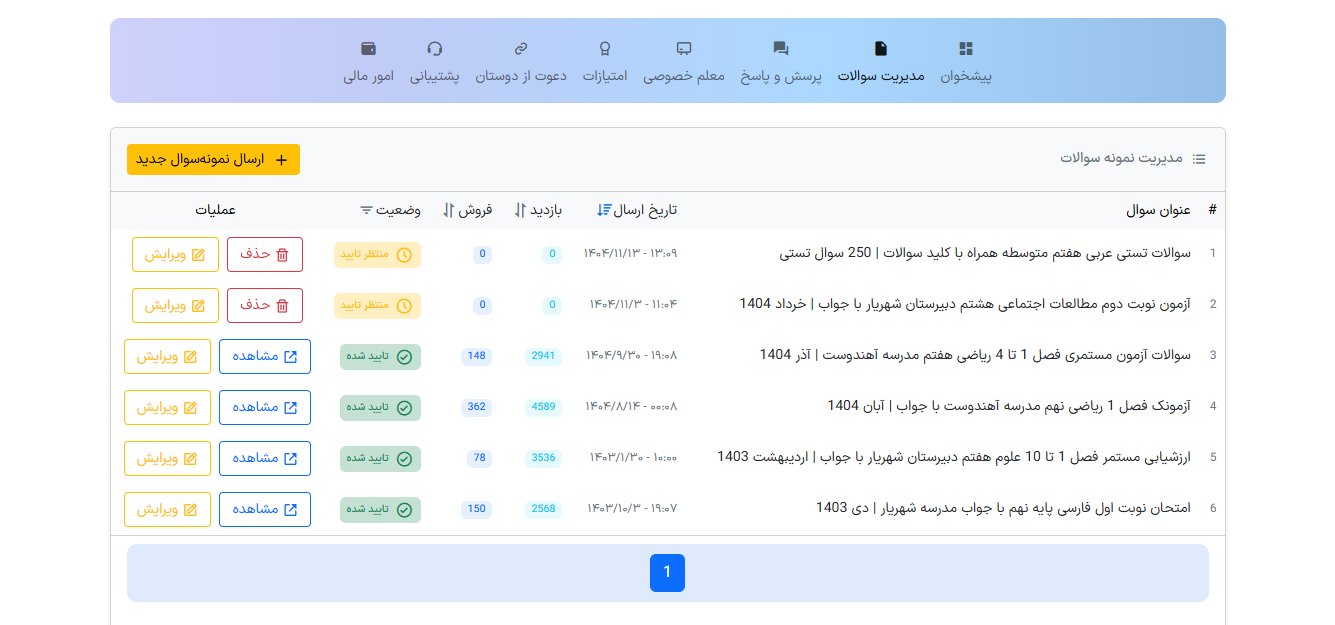Image resolution: width=1335 pixels, height=625 pixels.
Task: Click external-link icon in row 3 مشاهده
Action: (x=291, y=356)
